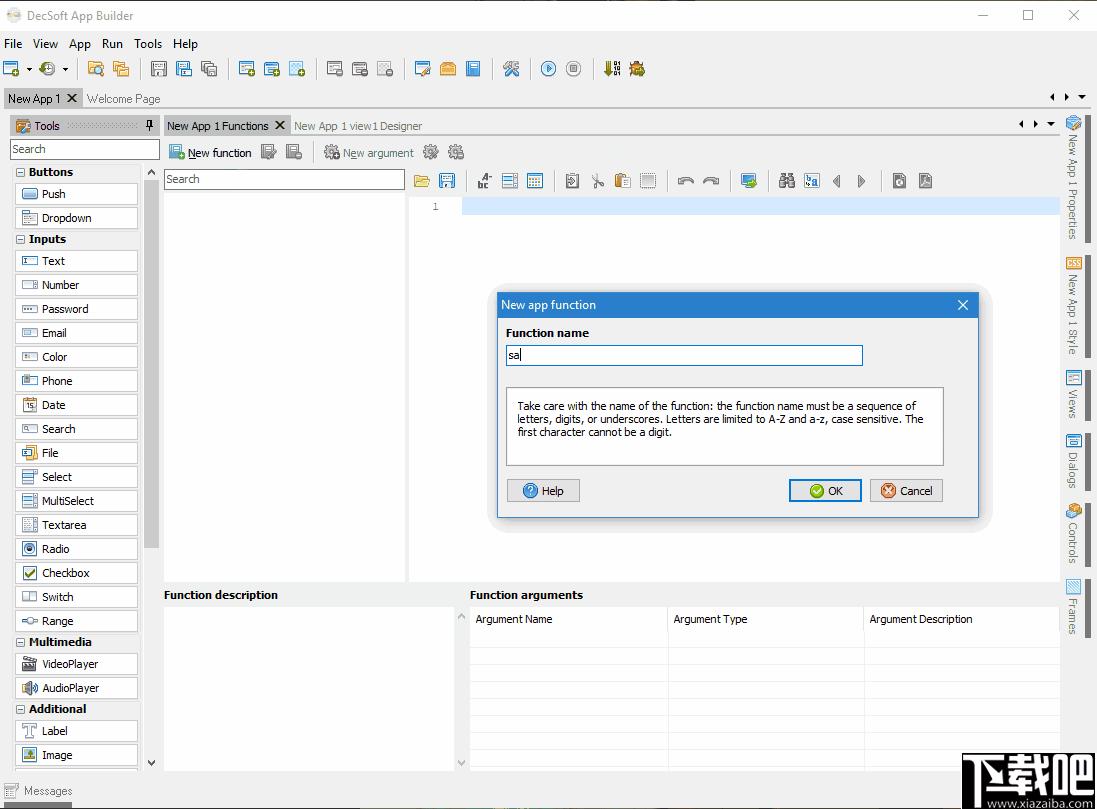The image size is (1097, 809).
Task: Collapse the Buttons group
Action: tap(20, 172)
